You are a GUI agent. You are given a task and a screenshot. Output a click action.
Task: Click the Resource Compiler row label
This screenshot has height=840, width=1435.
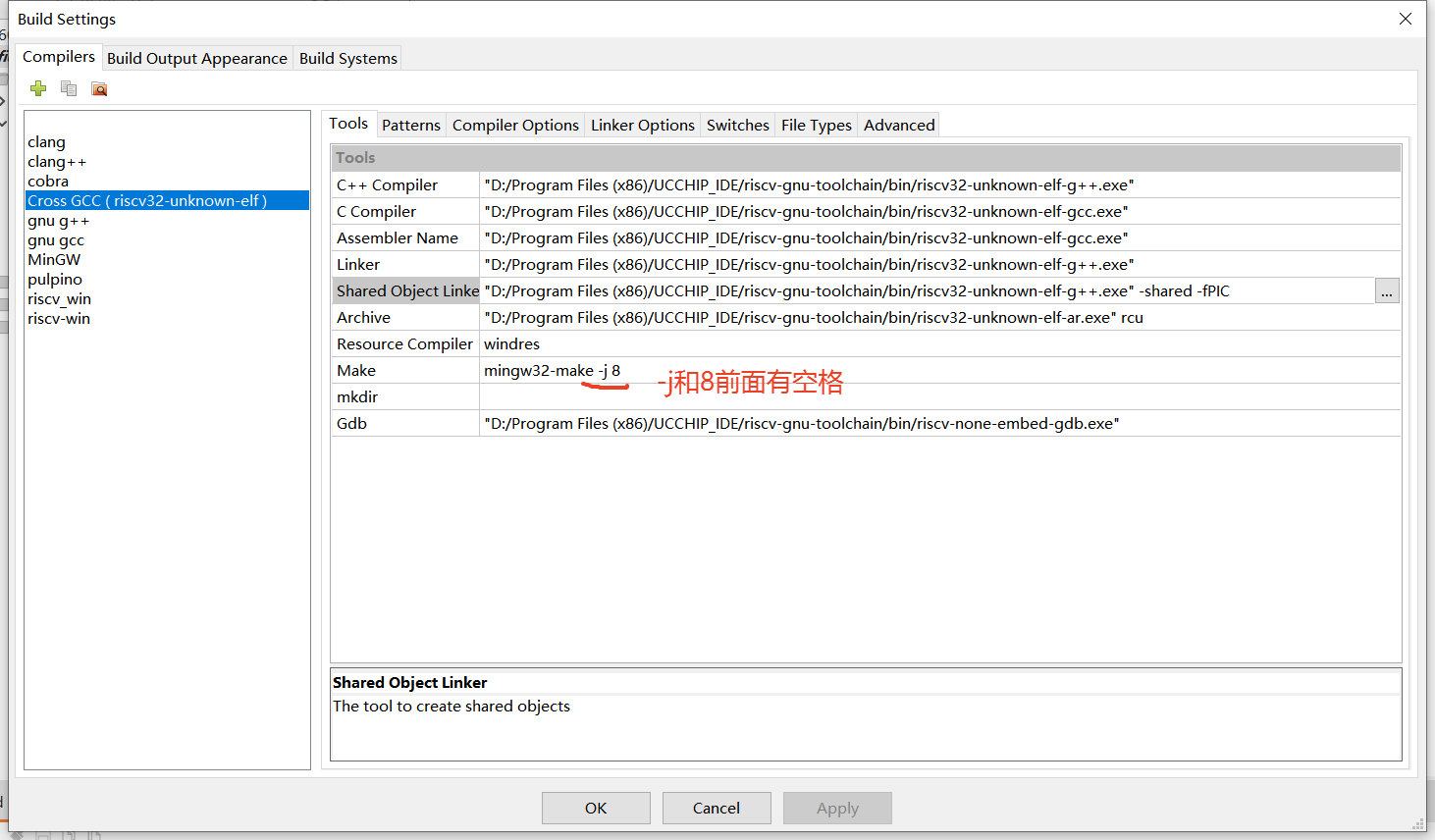(x=405, y=343)
